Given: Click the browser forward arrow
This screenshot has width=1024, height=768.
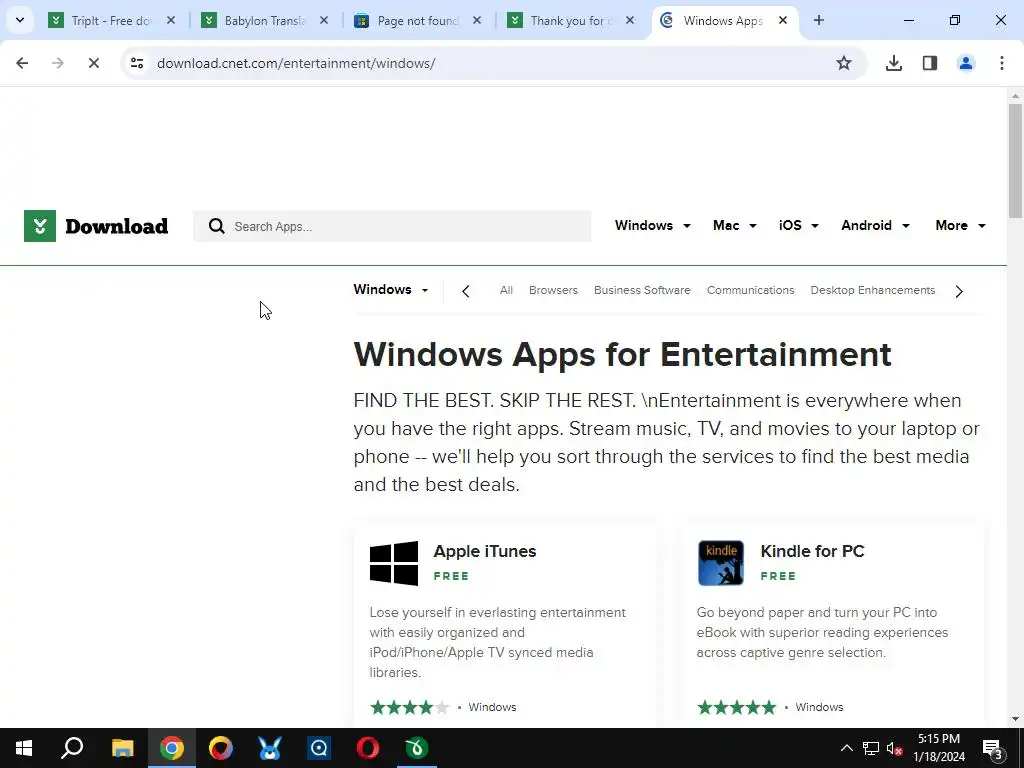Looking at the screenshot, I should tap(57, 63).
